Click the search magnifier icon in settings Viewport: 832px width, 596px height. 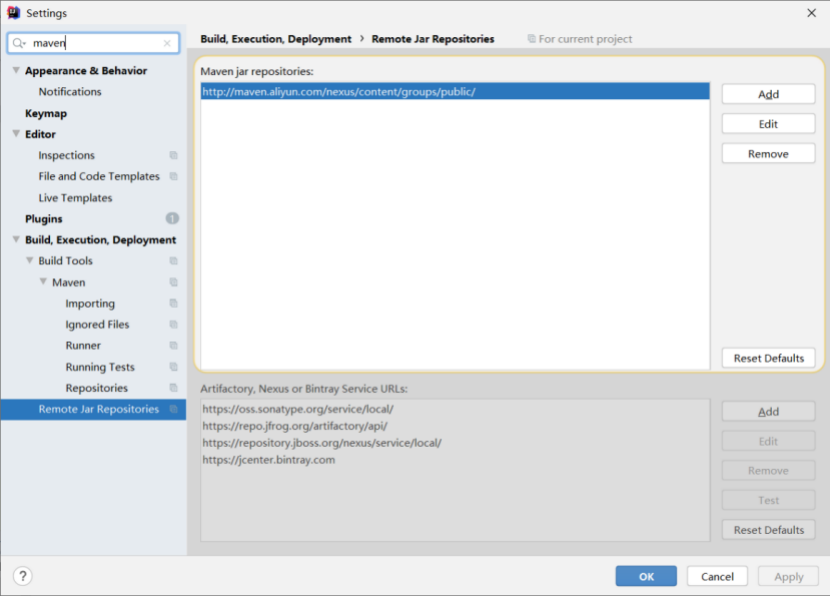[19, 43]
